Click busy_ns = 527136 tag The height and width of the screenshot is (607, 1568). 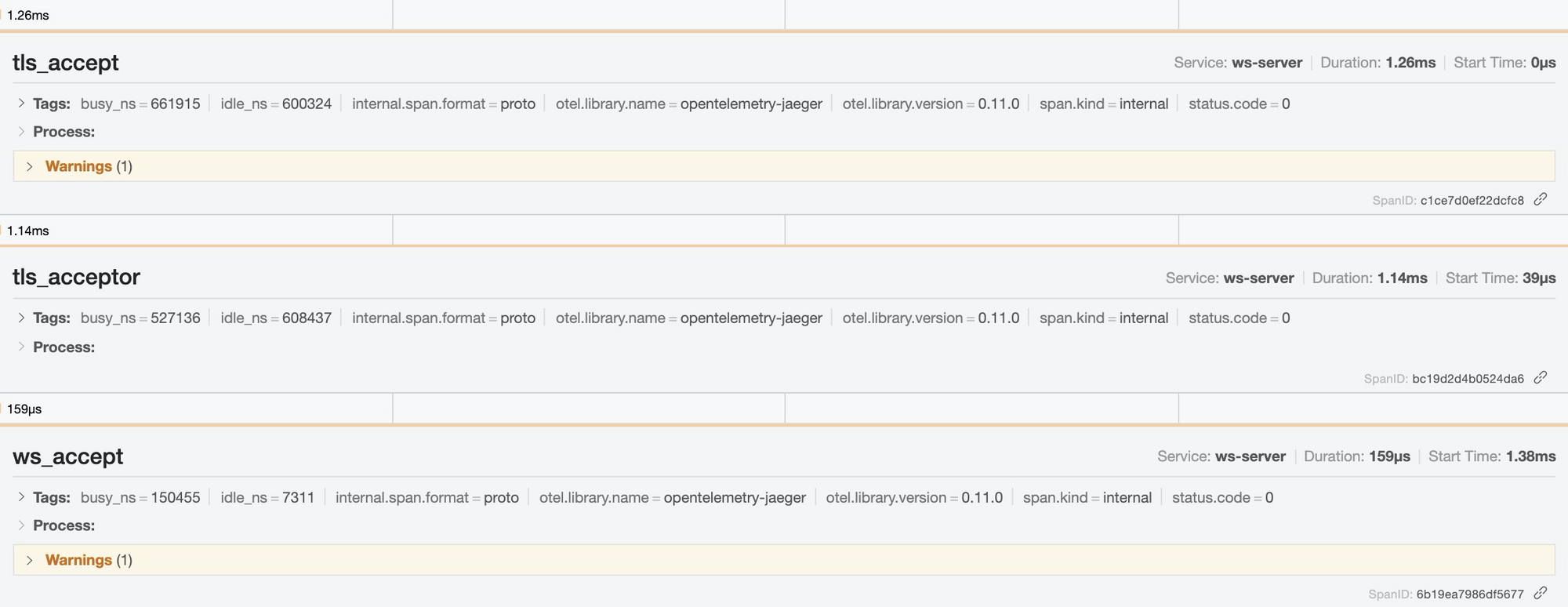point(140,318)
